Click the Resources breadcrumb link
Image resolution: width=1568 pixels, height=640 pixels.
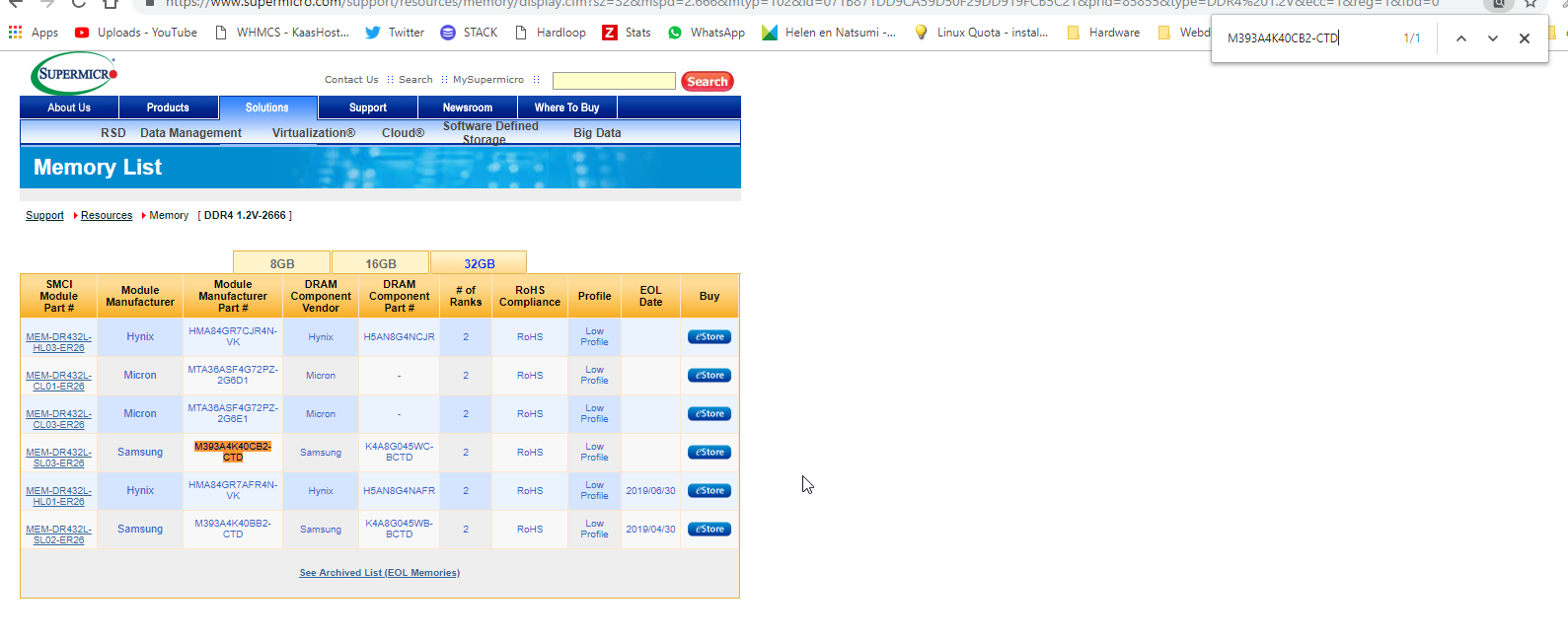pos(107,215)
